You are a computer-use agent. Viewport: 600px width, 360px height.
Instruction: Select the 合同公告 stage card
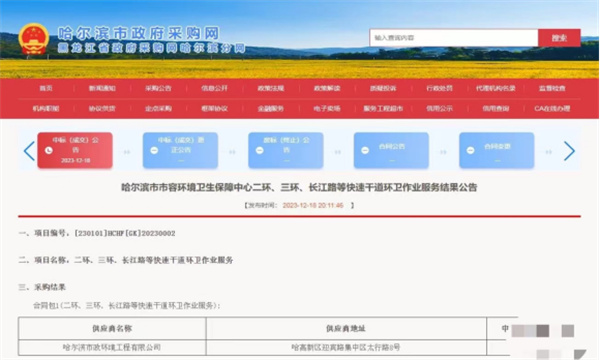(391, 150)
